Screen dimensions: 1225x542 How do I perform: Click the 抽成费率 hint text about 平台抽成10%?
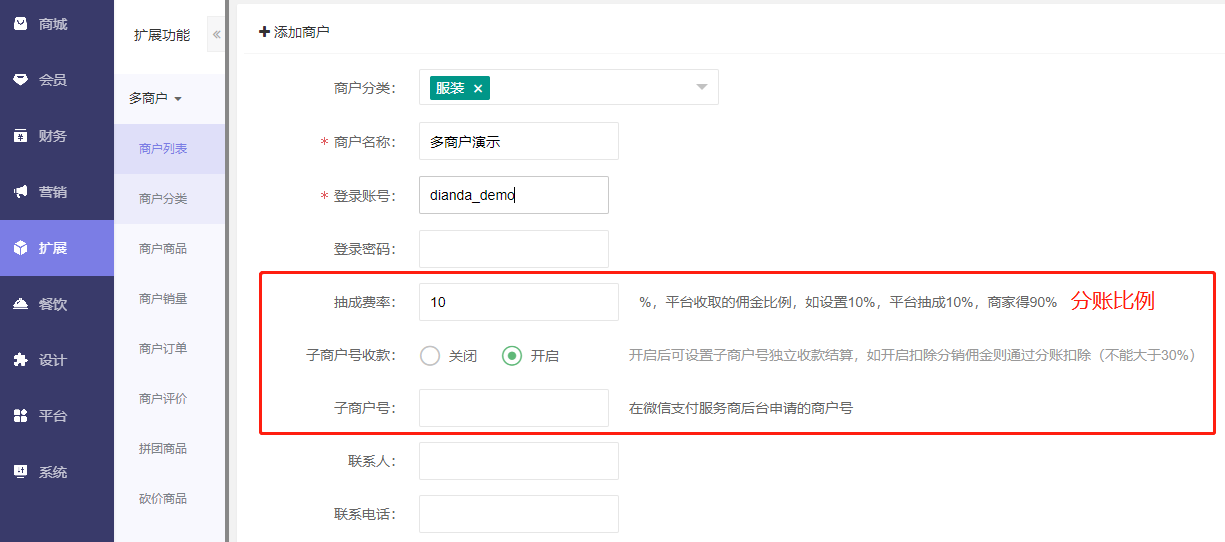pos(848,302)
